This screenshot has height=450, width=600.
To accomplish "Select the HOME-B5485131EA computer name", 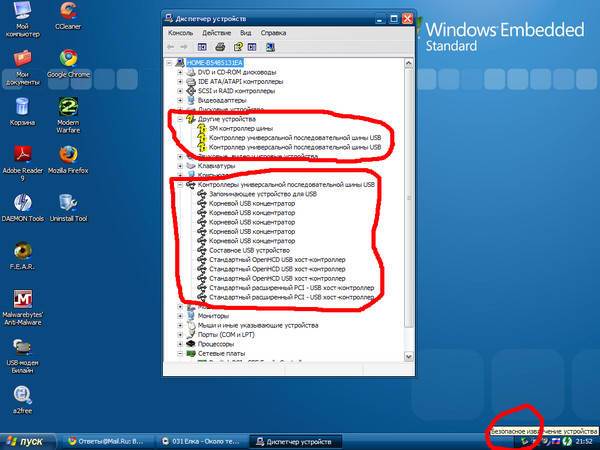I will pyautogui.click(x=215, y=63).
